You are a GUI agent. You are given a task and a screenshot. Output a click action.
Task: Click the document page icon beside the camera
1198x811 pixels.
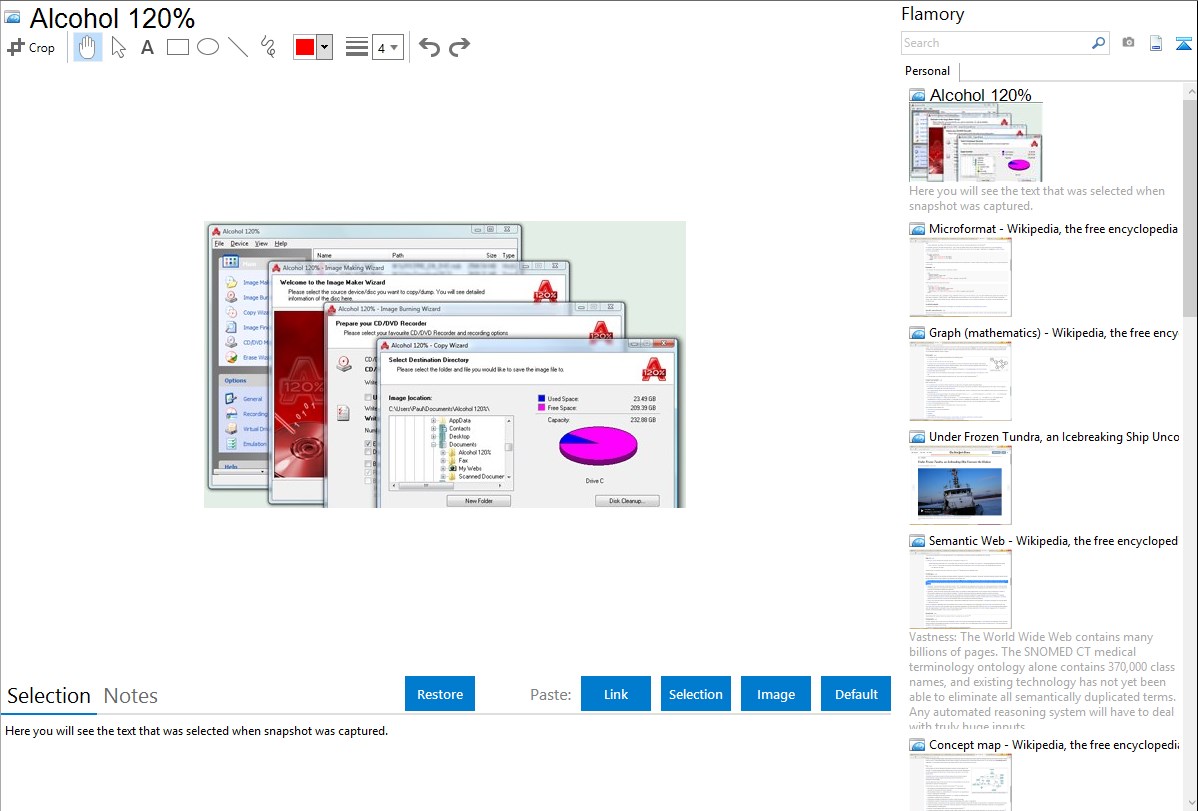point(1156,43)
